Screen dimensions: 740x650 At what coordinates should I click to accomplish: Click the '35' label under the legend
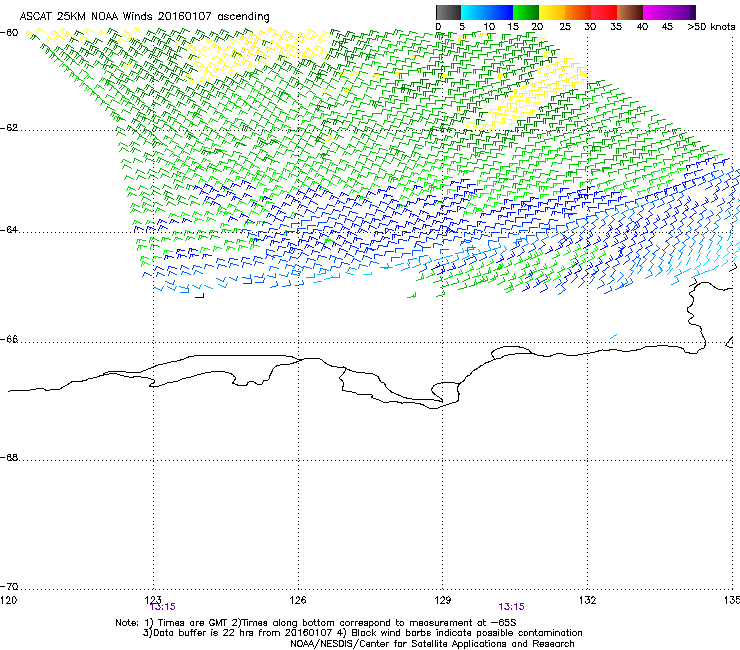point(616,27)
